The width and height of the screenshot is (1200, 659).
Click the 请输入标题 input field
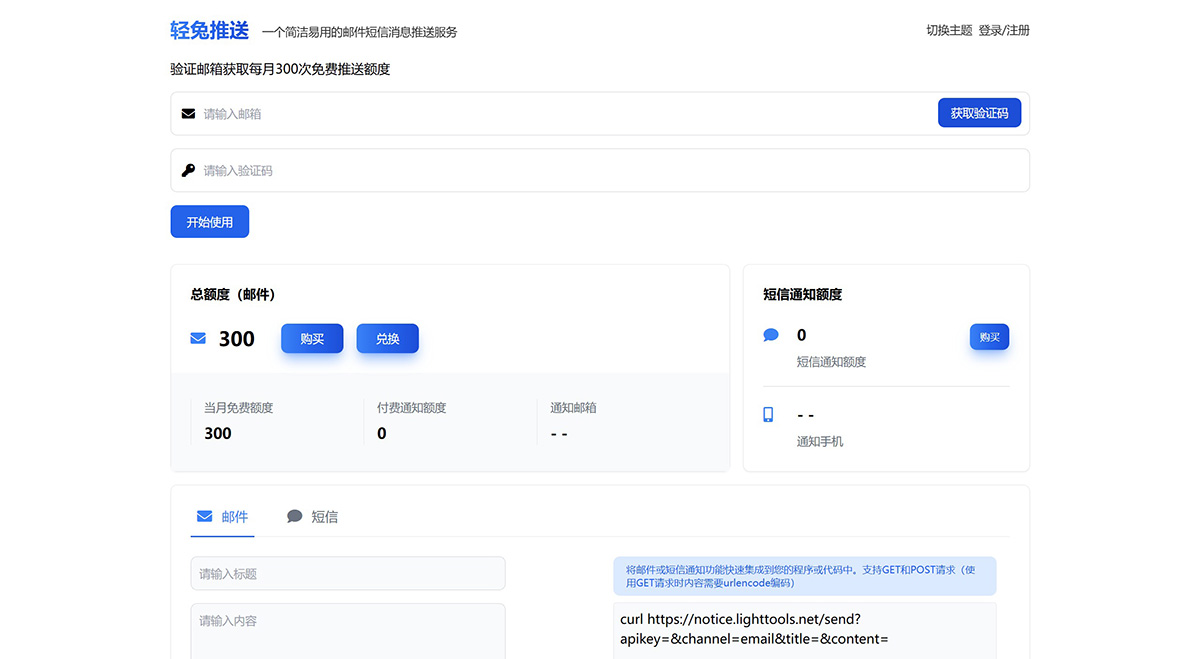click(x=347, y=572)
